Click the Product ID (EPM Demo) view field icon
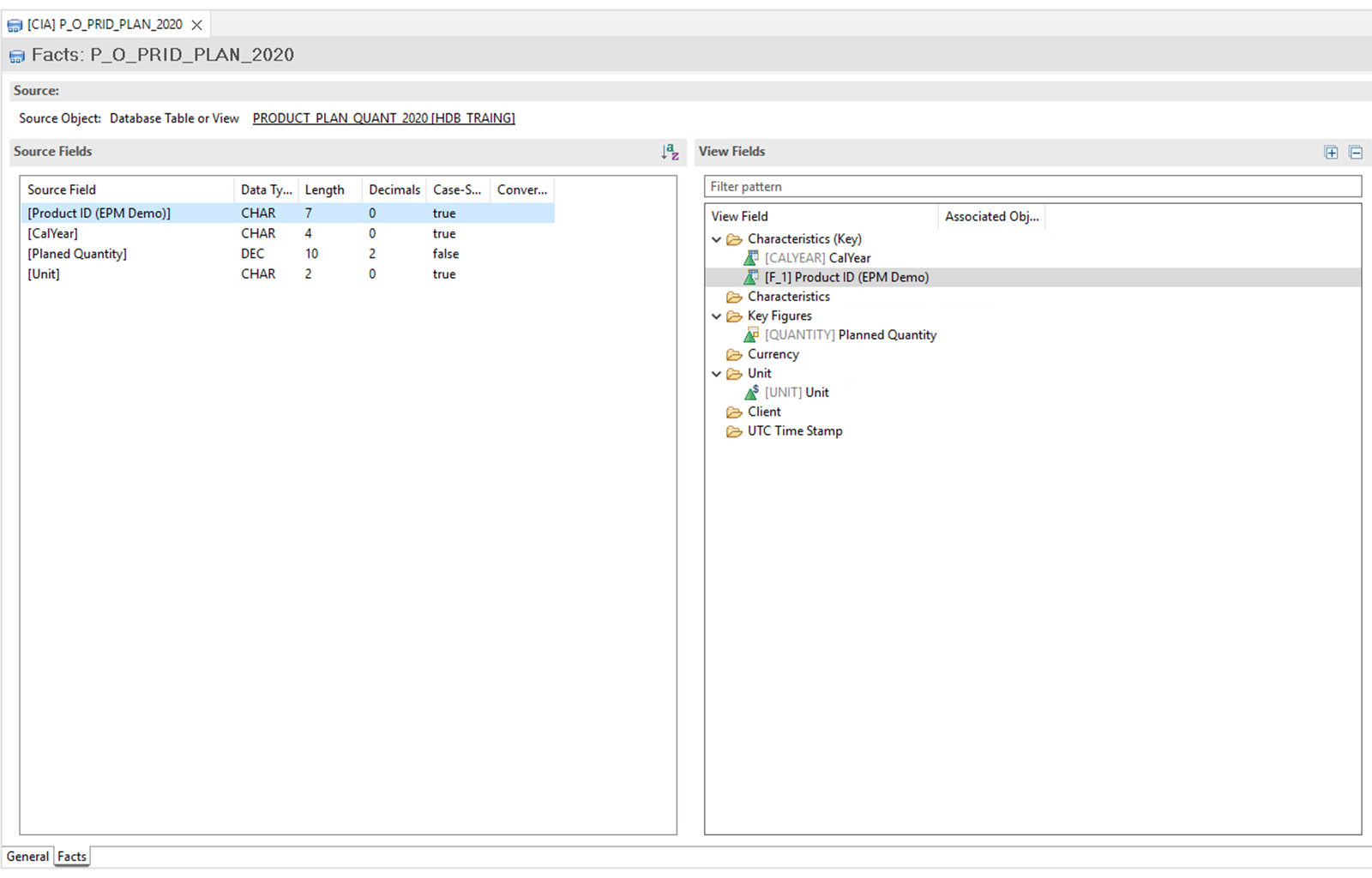 pos(751,277)
